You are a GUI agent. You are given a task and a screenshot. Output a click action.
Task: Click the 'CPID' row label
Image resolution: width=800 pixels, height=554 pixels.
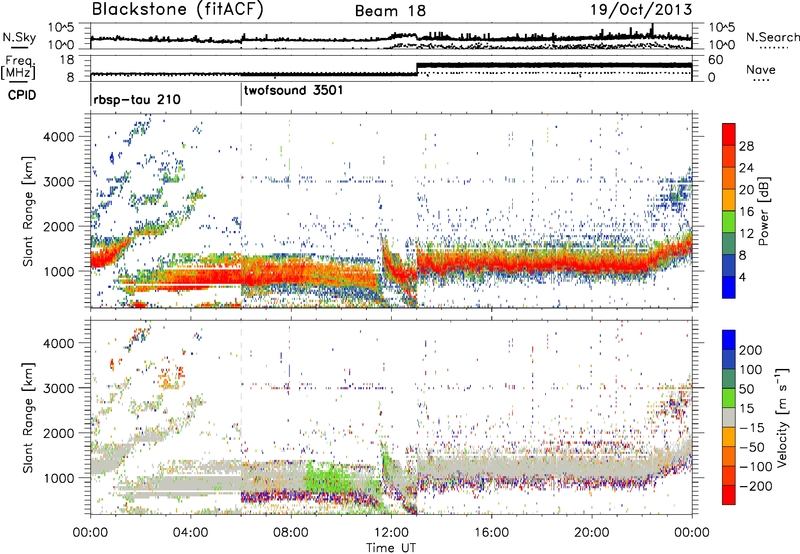click(x=21, y=95)
